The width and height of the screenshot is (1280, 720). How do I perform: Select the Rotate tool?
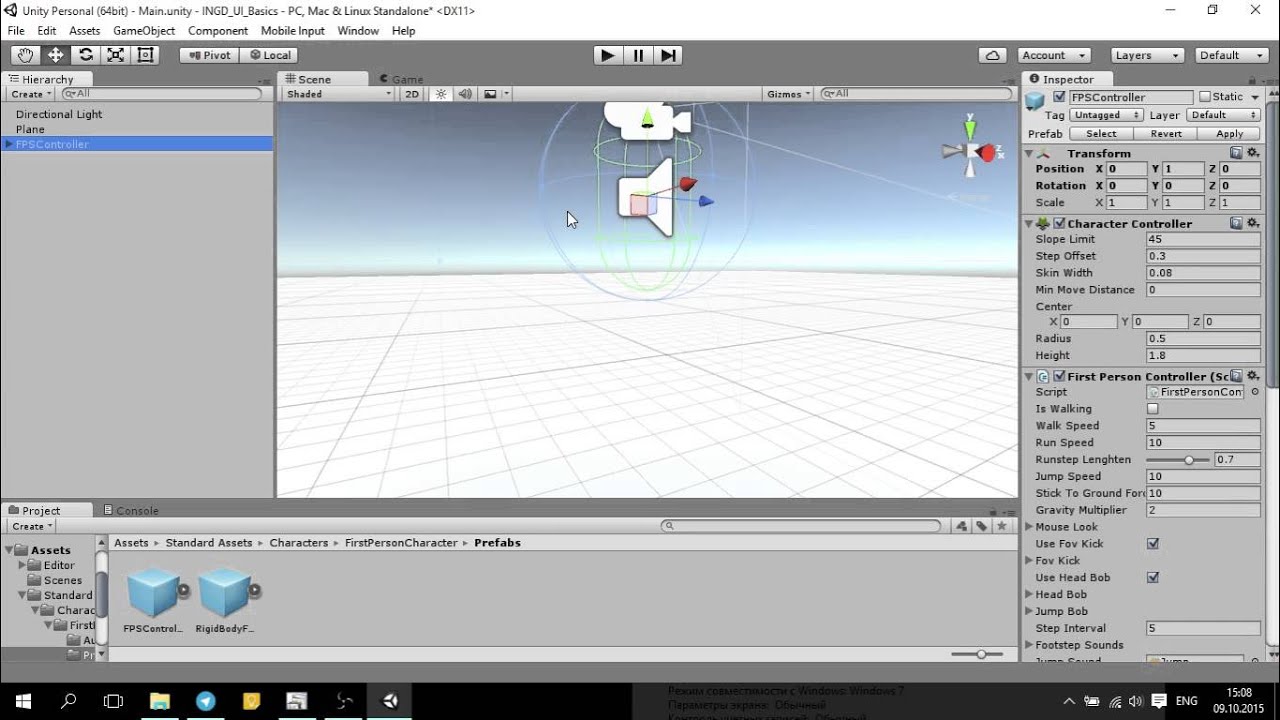[x=86, y=55]
